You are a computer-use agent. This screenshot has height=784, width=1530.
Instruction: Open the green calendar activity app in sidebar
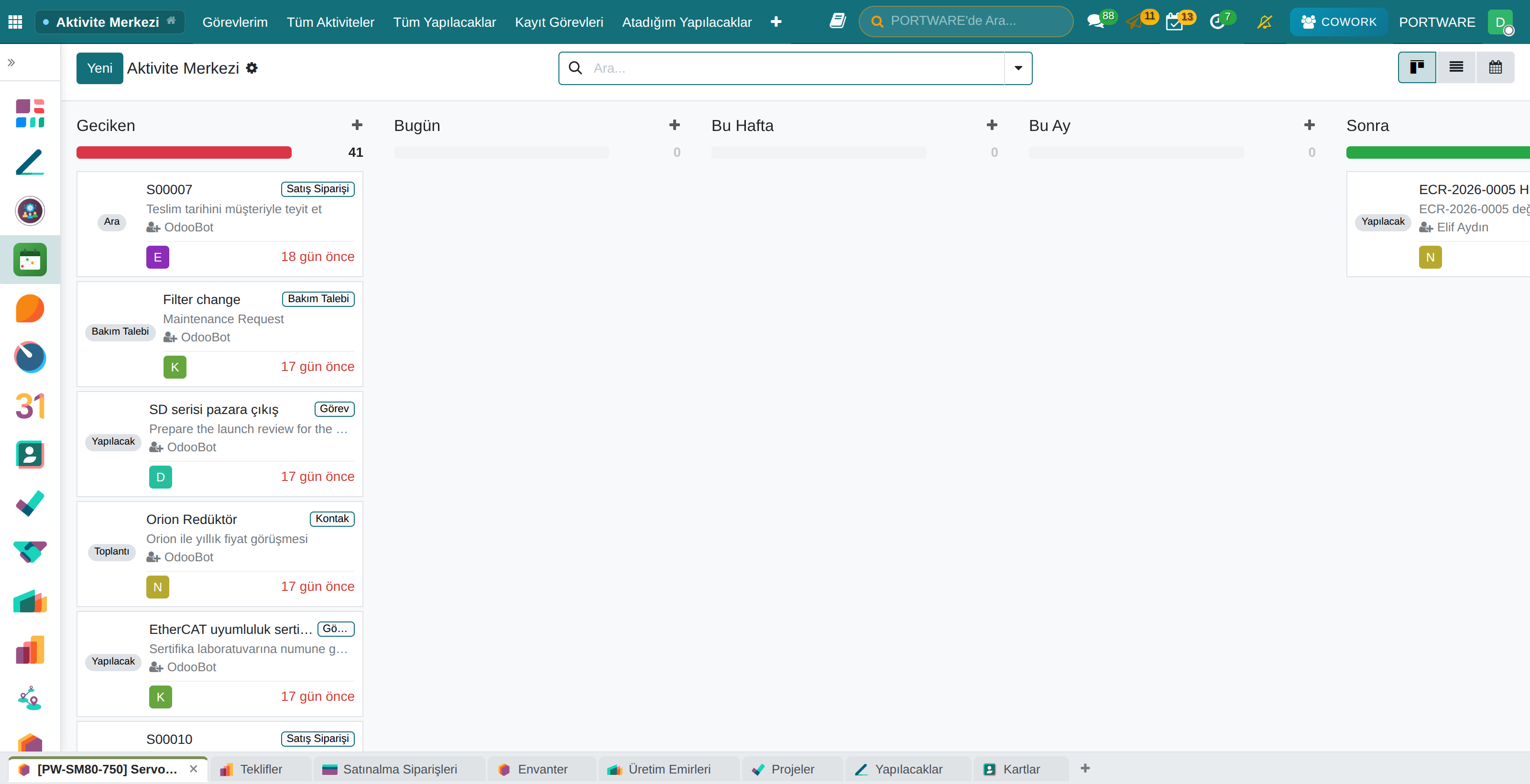pos(30,260)
